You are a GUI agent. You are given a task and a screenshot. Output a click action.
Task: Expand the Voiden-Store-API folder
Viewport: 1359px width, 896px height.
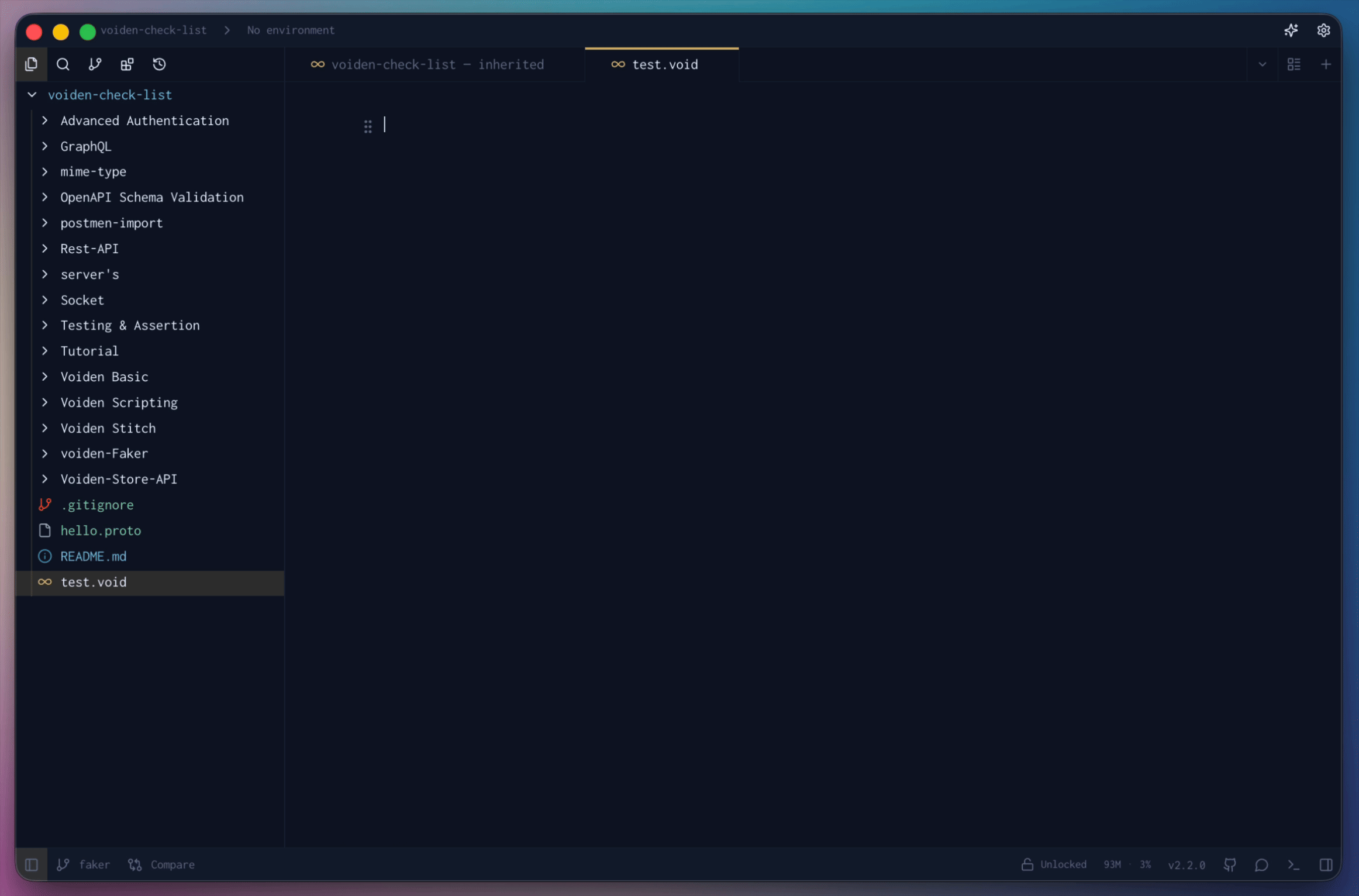[x=151, y=479]
